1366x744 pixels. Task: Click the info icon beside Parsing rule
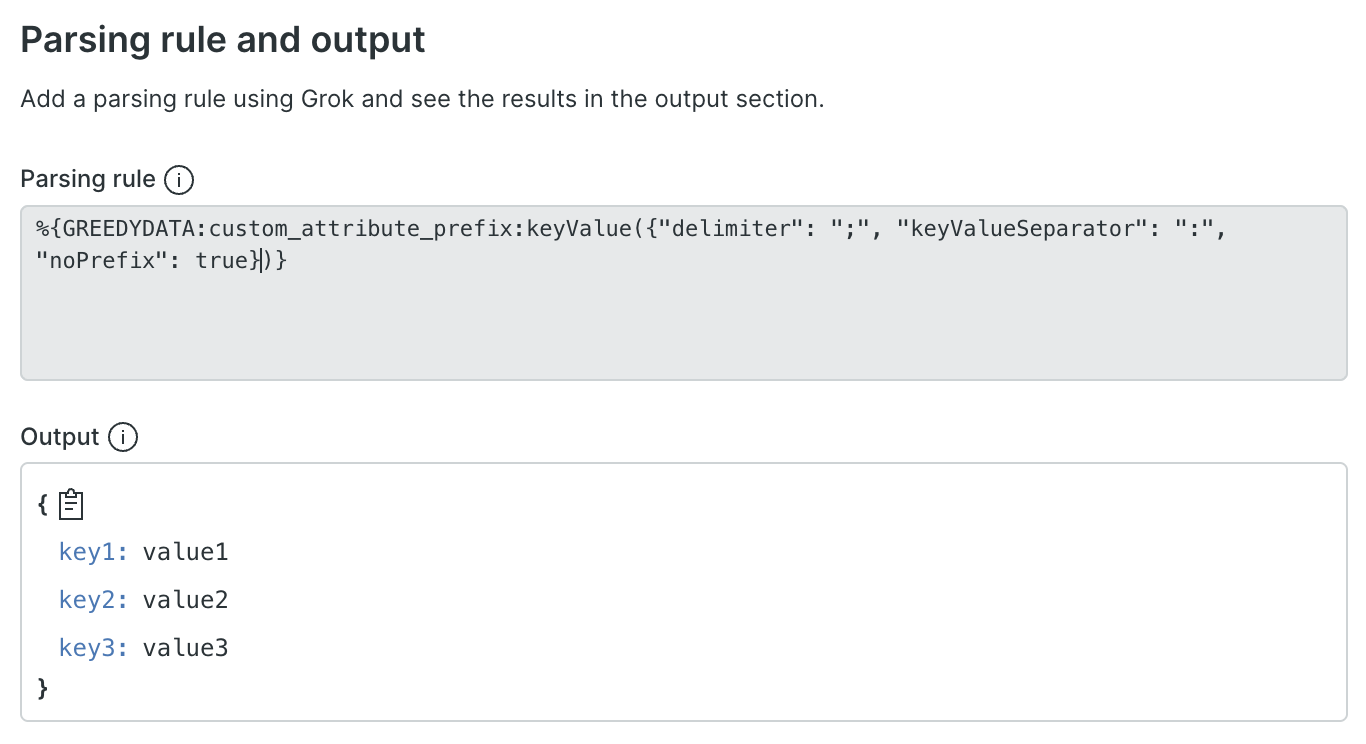(x=178, y=180)
